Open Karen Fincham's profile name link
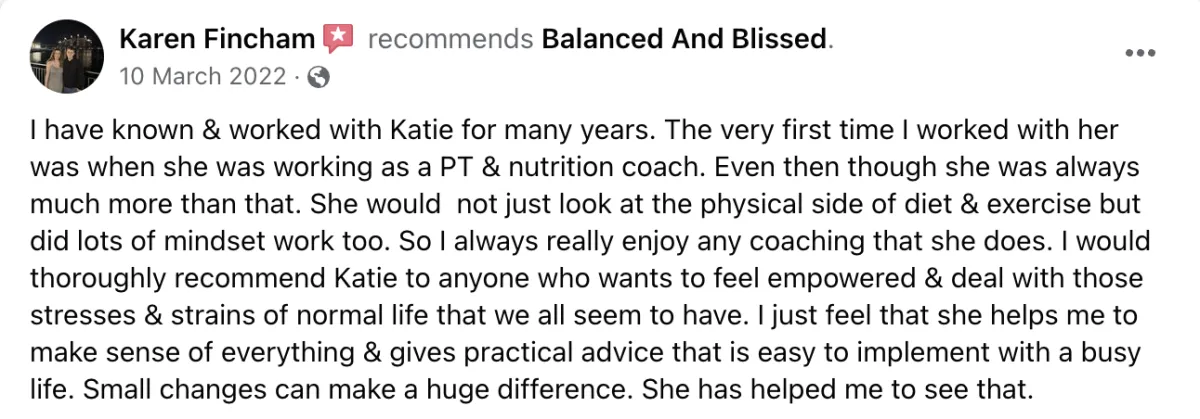Screen dimensions: 1200x419 click(217, 40)
